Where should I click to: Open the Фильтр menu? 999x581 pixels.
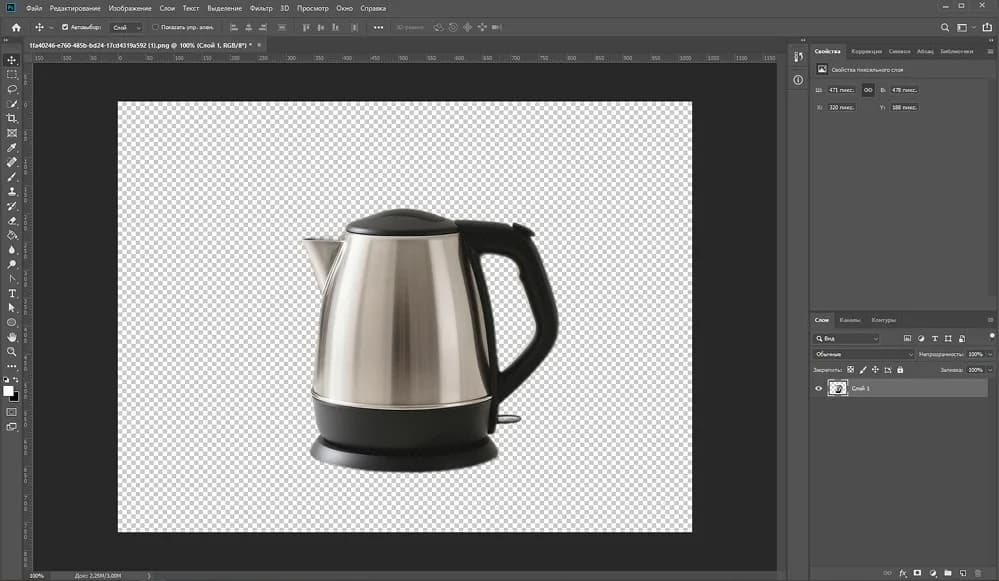tap(260, 8)
